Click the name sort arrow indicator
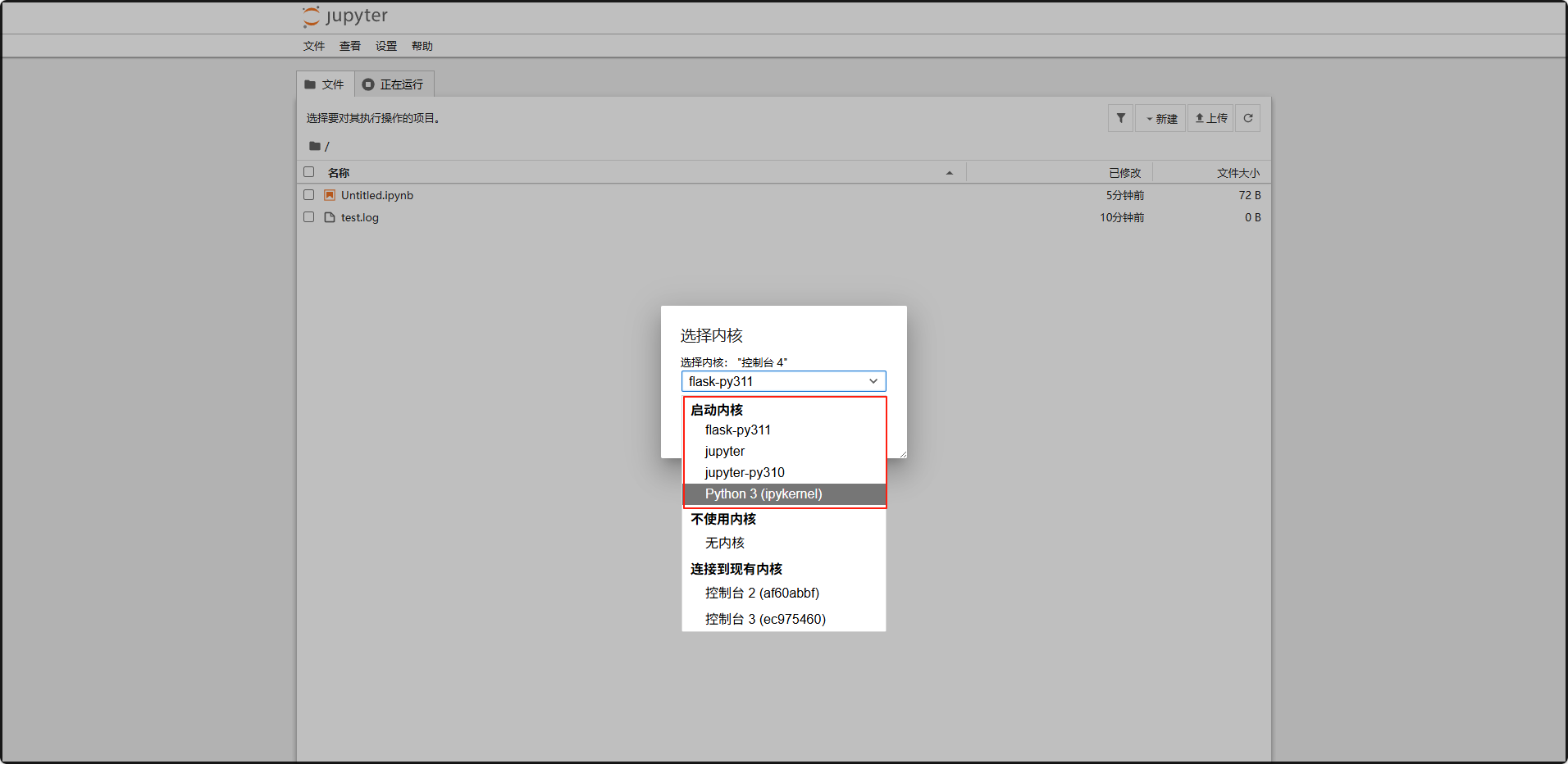The image size is (1568, 764). (x=950, y=173)
